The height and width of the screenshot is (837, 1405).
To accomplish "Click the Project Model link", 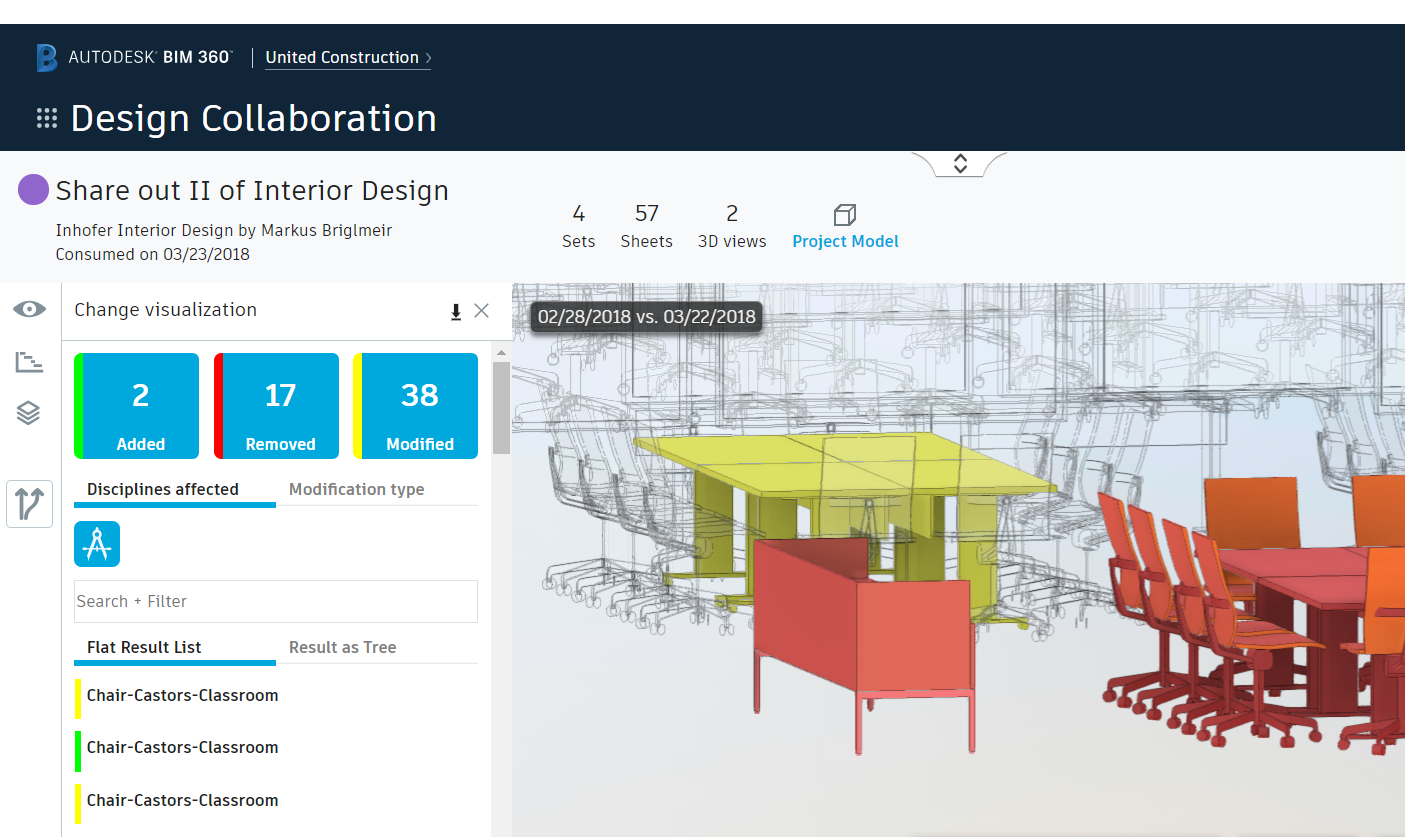I will 845,241.
